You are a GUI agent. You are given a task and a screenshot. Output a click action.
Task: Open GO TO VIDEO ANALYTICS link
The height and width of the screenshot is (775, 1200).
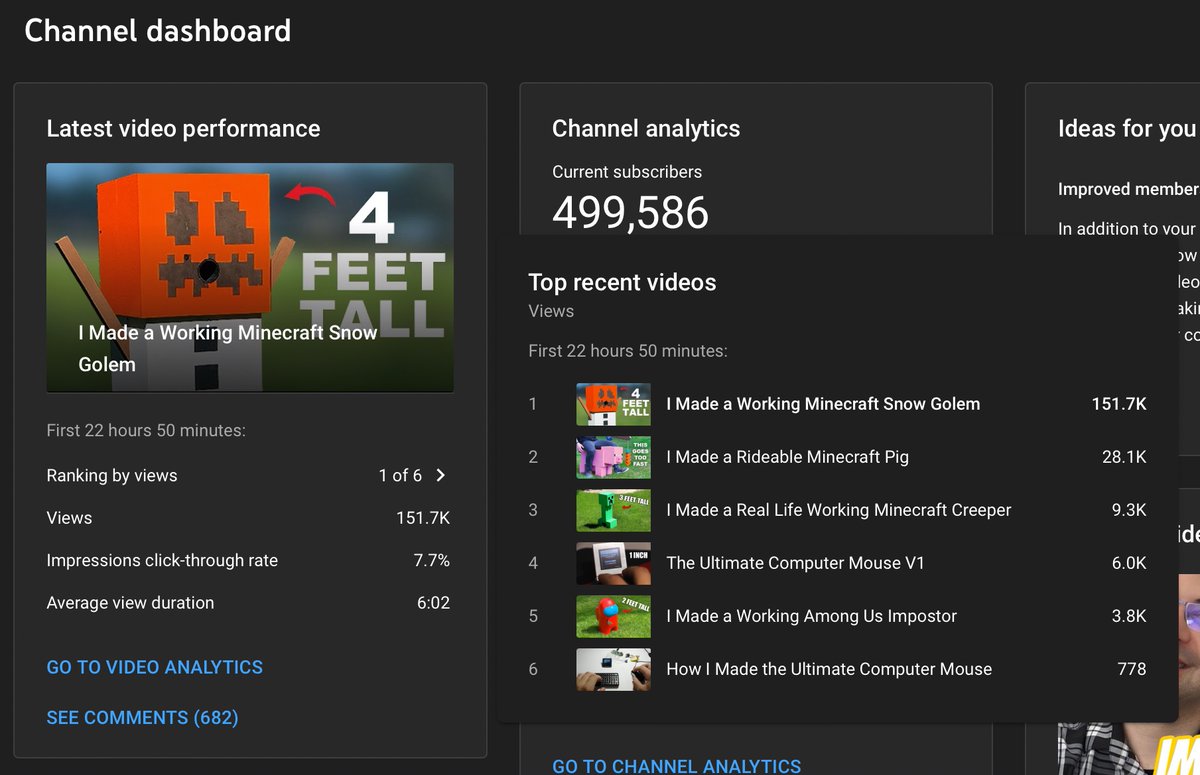(x=155, y=667)
